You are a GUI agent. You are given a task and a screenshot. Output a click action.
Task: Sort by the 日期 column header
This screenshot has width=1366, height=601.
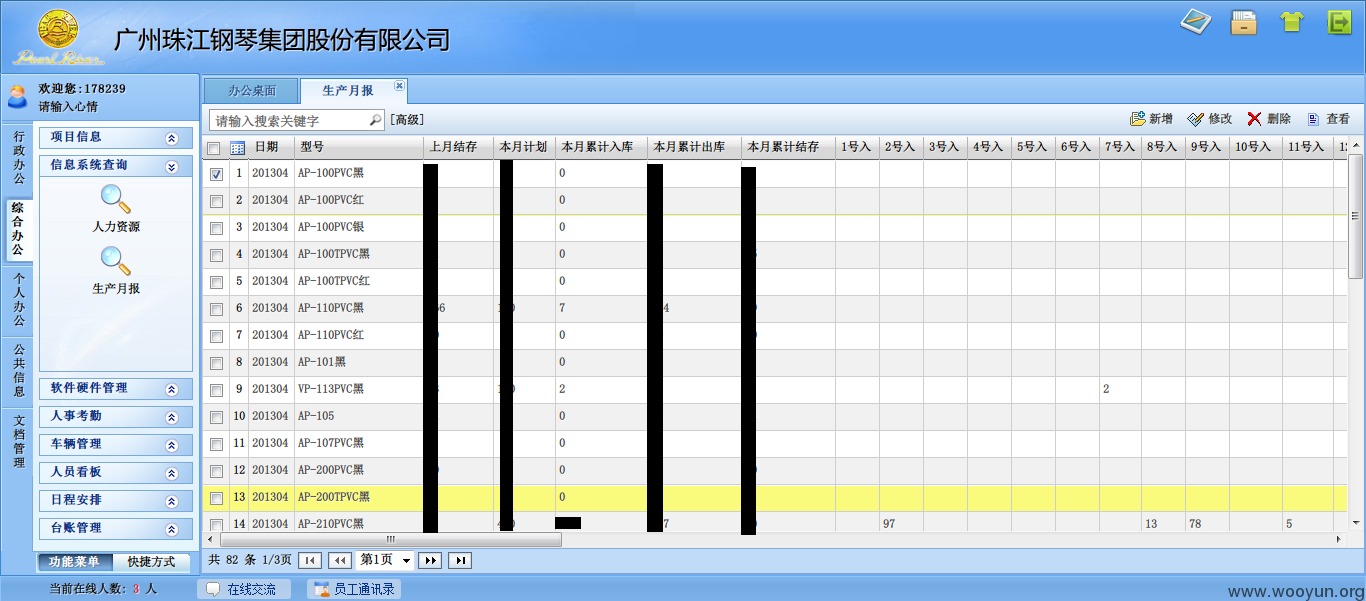[x=271, y=147]
